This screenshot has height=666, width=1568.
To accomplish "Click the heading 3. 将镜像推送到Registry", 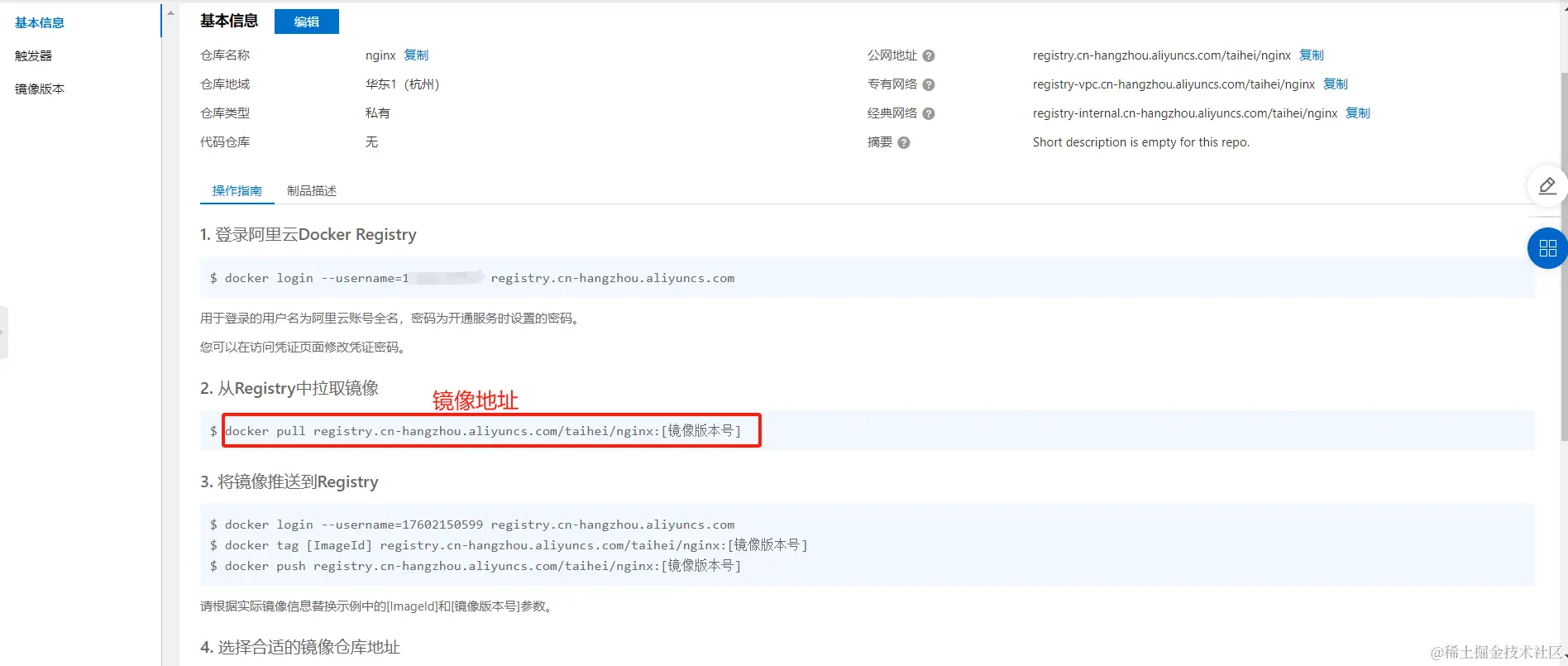I will (x=289, y=482).
